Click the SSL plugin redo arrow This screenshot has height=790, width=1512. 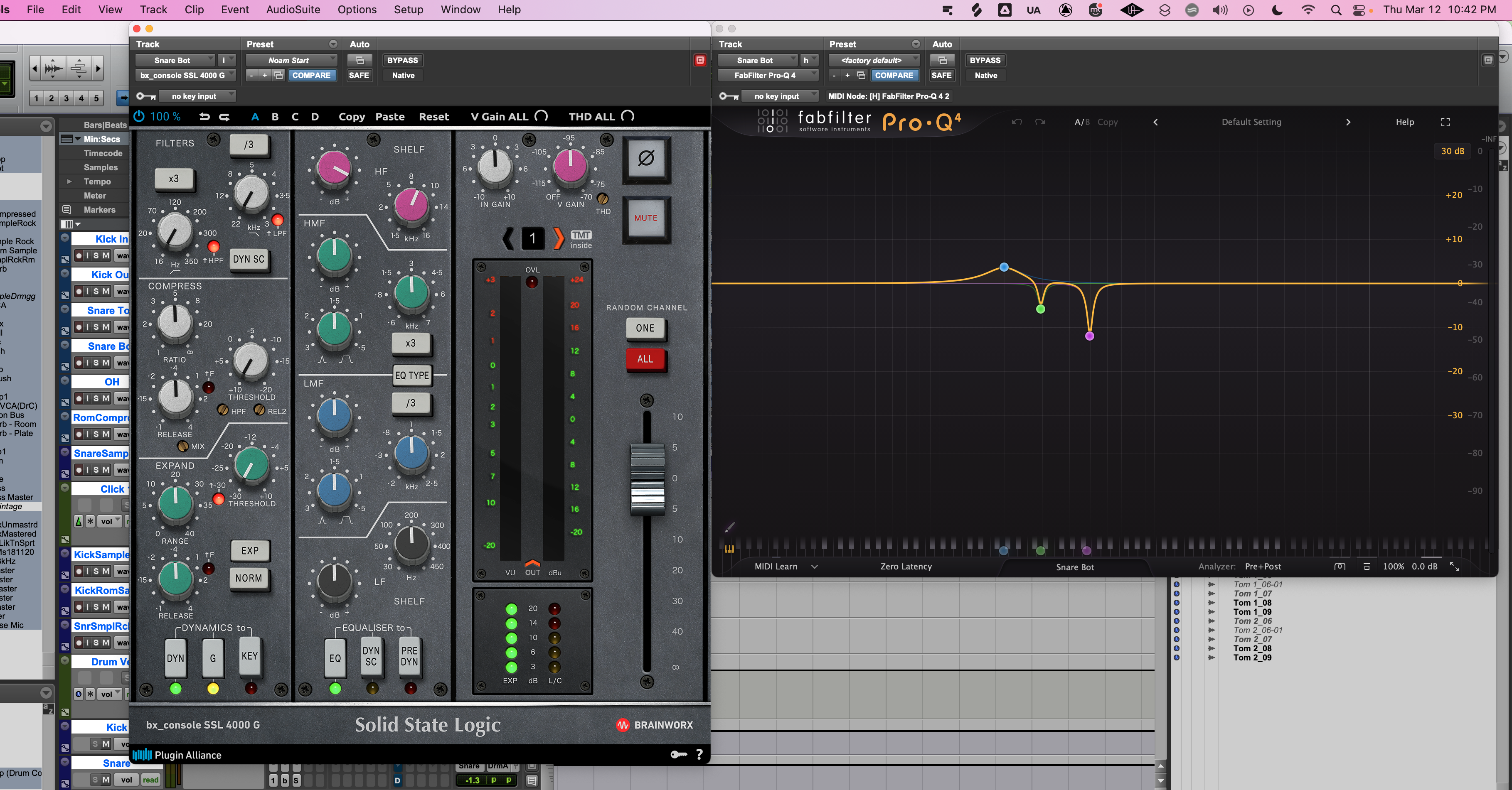224,117
